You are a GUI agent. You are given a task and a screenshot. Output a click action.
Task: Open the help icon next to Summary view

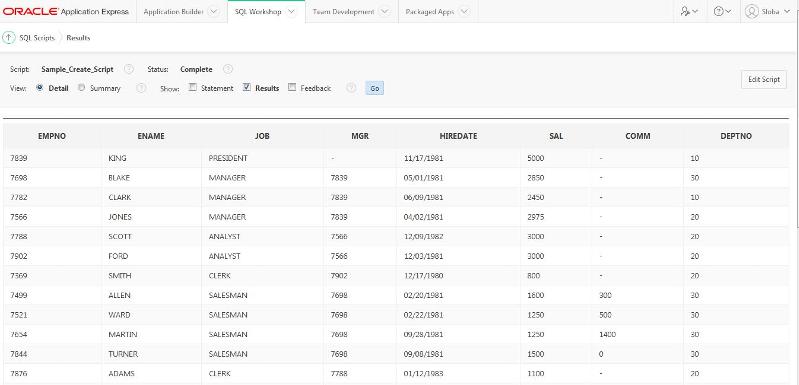[x=141, y=88]
